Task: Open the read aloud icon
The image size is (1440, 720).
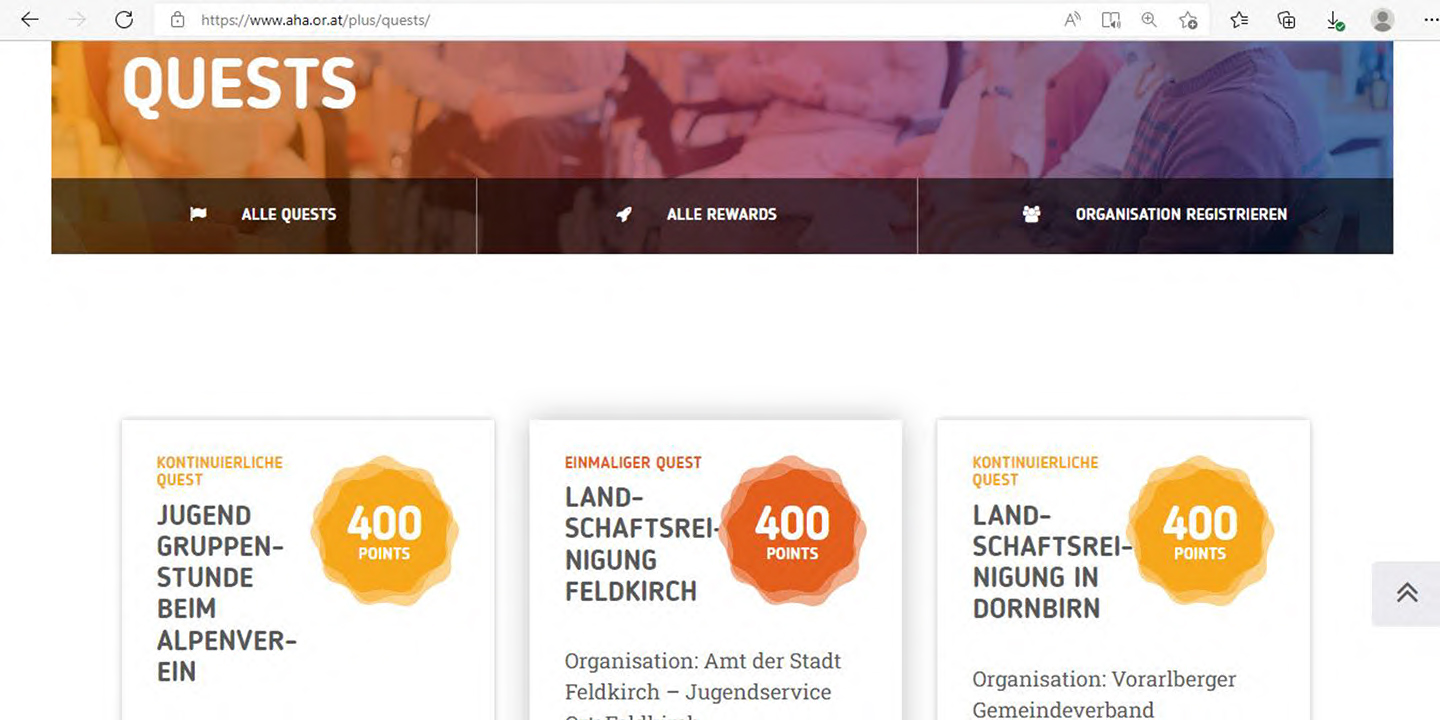Action: tap(1072, 20)
